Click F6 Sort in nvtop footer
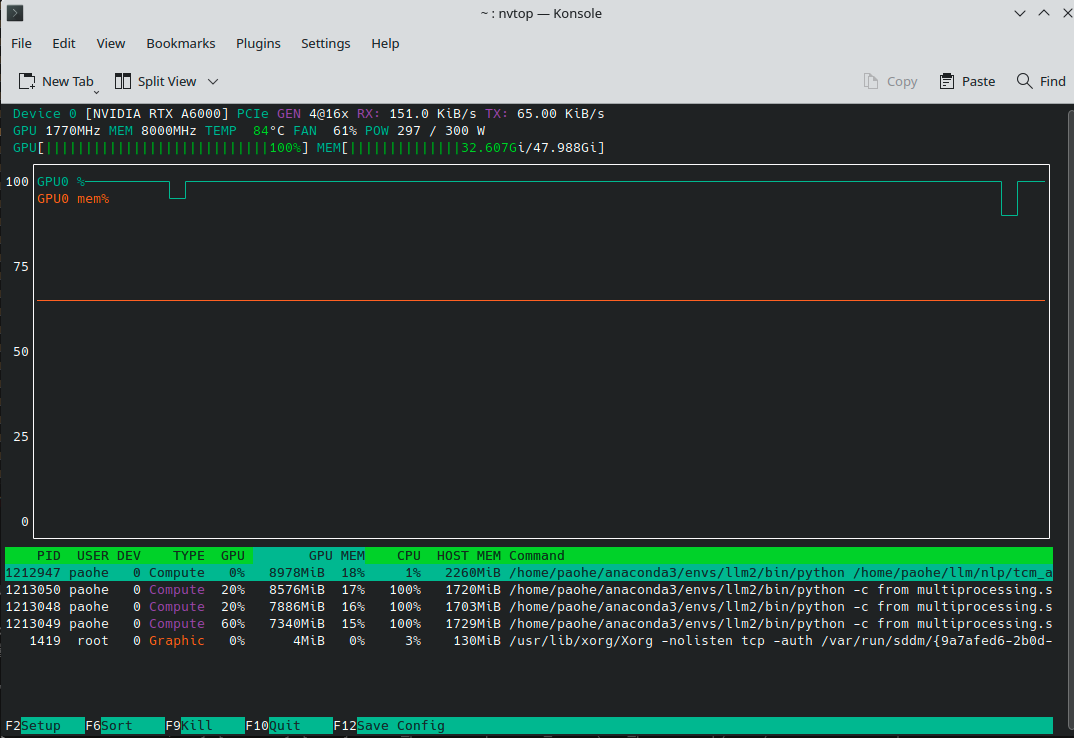 pos(125,726)
